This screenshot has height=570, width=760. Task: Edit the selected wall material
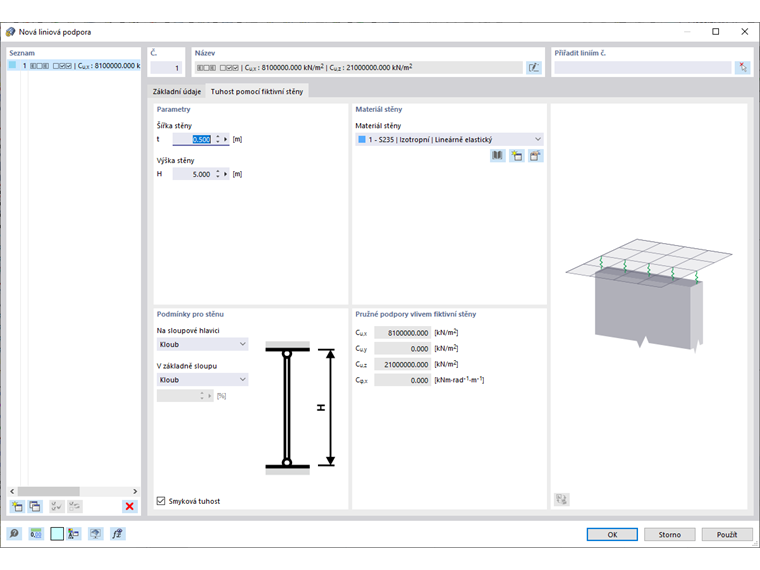pyautogui.click(x=535, y=156)
